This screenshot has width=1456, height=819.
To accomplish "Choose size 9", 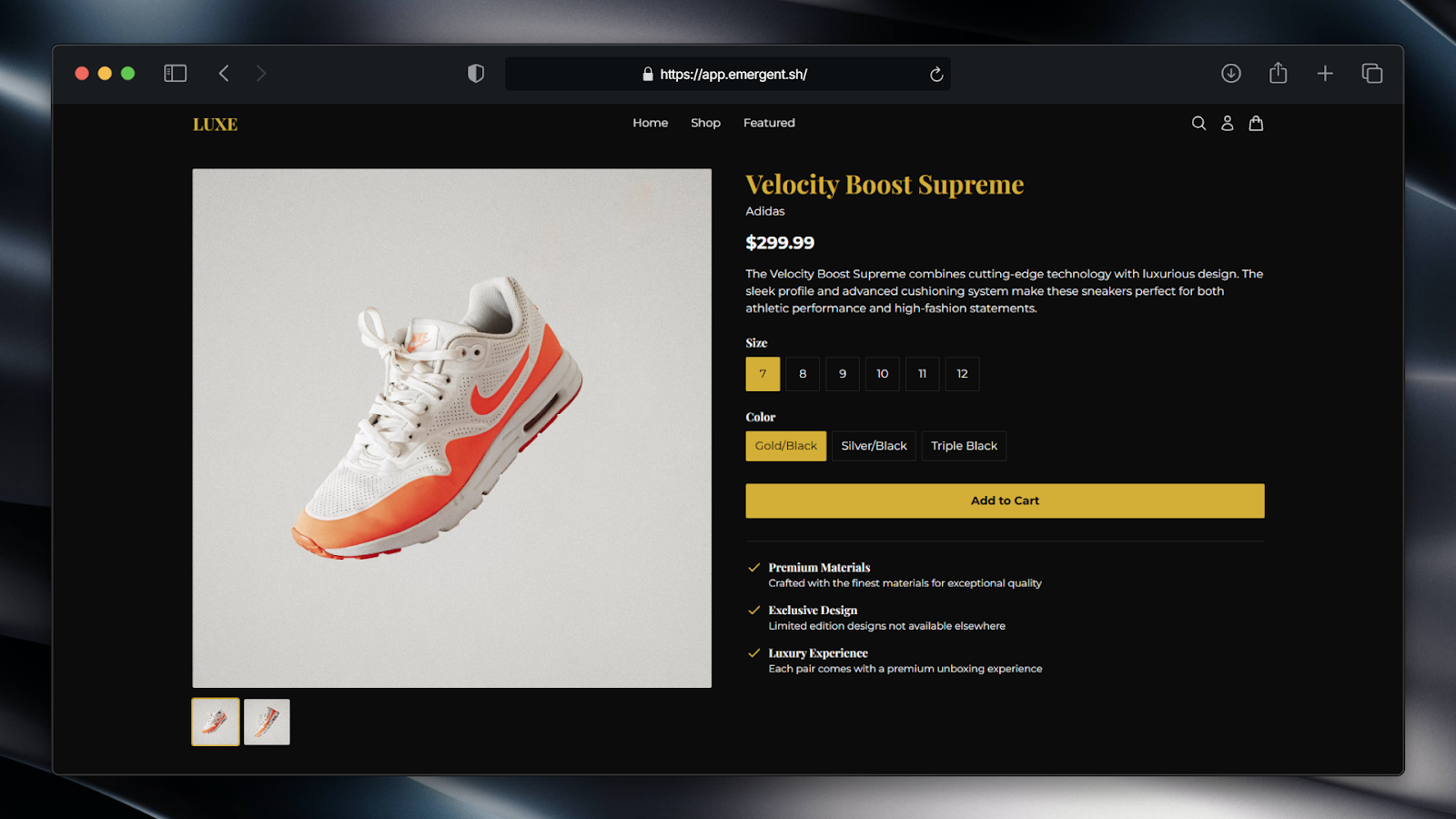I will (x=843, y=374).
